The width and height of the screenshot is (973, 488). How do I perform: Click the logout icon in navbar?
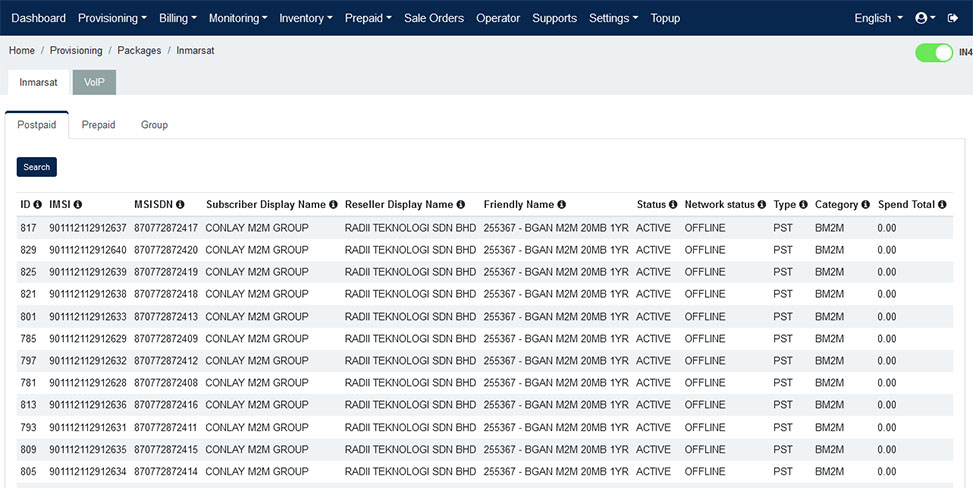(953, 18)
